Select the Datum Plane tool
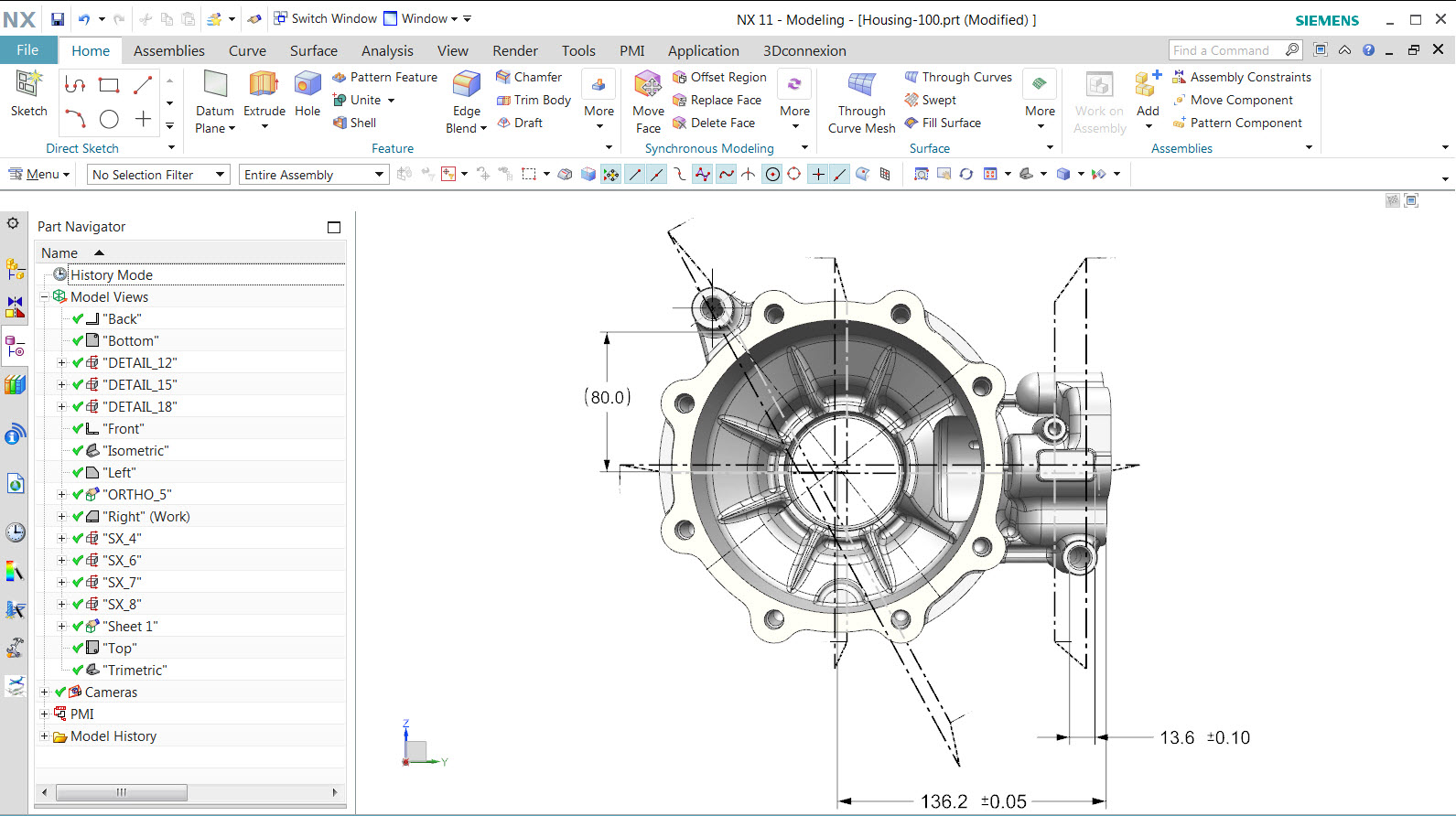 [x=215, y=86]
